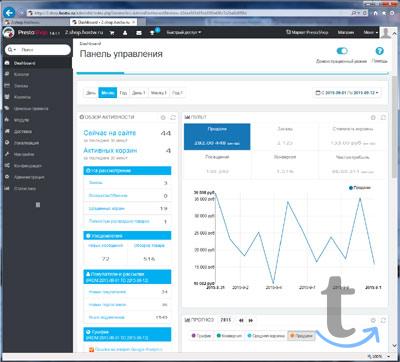Click the statistics bar-chart icon in the sidebar
This screenshot has height=362, width=400.
[7, 188]
